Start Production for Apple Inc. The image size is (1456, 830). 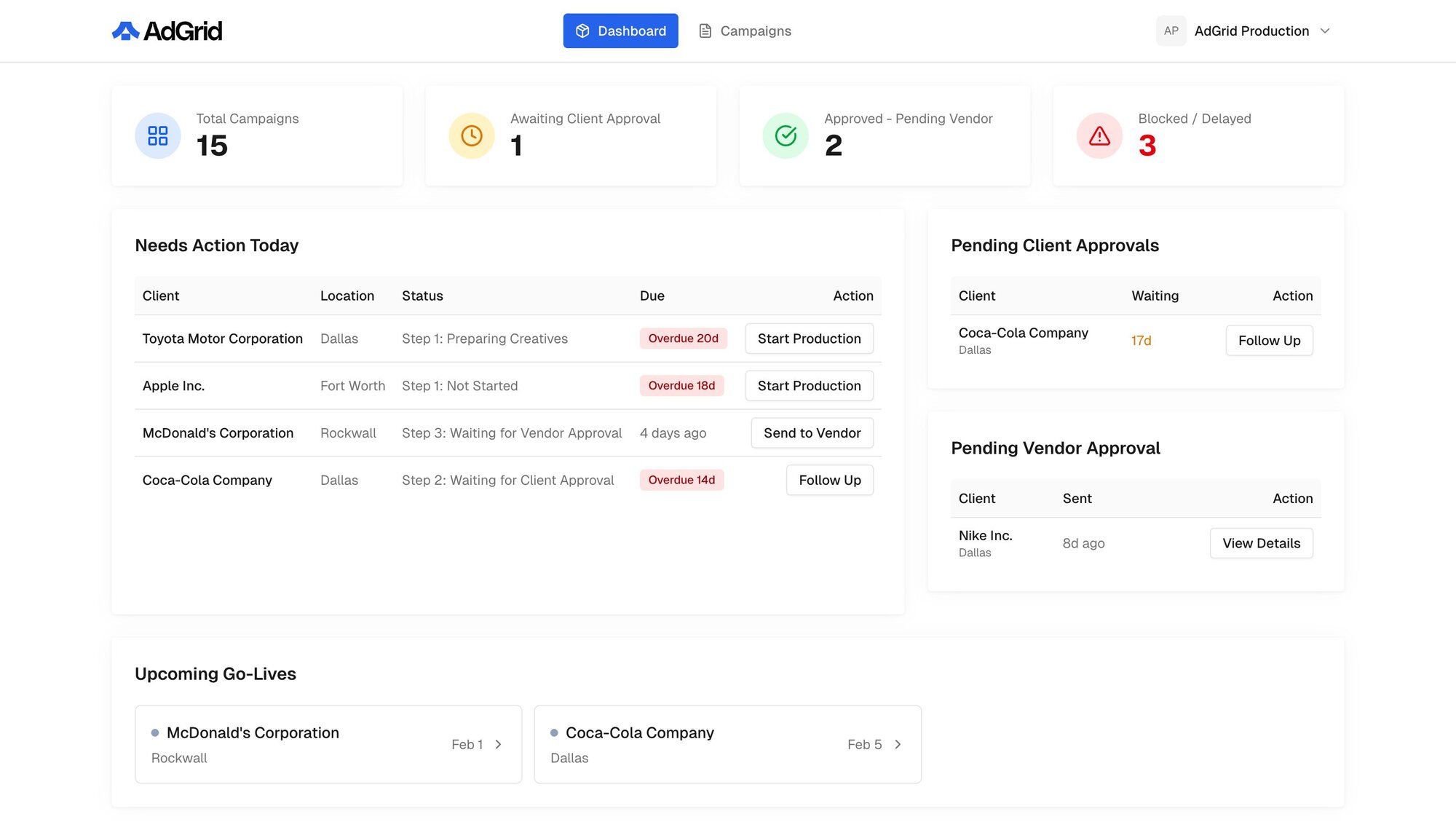[x=809, y=386]
